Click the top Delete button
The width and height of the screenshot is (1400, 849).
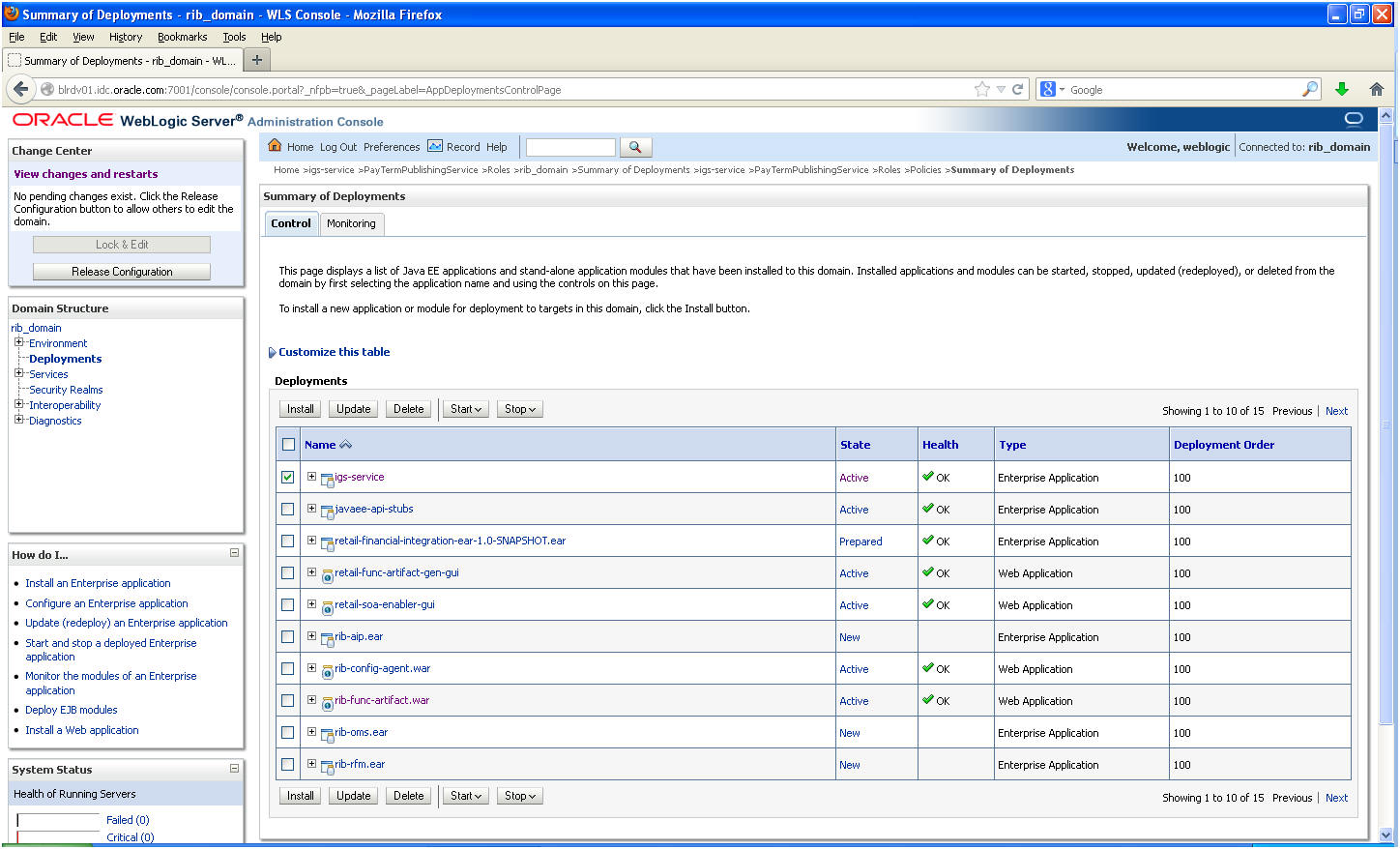pos(409,409)
